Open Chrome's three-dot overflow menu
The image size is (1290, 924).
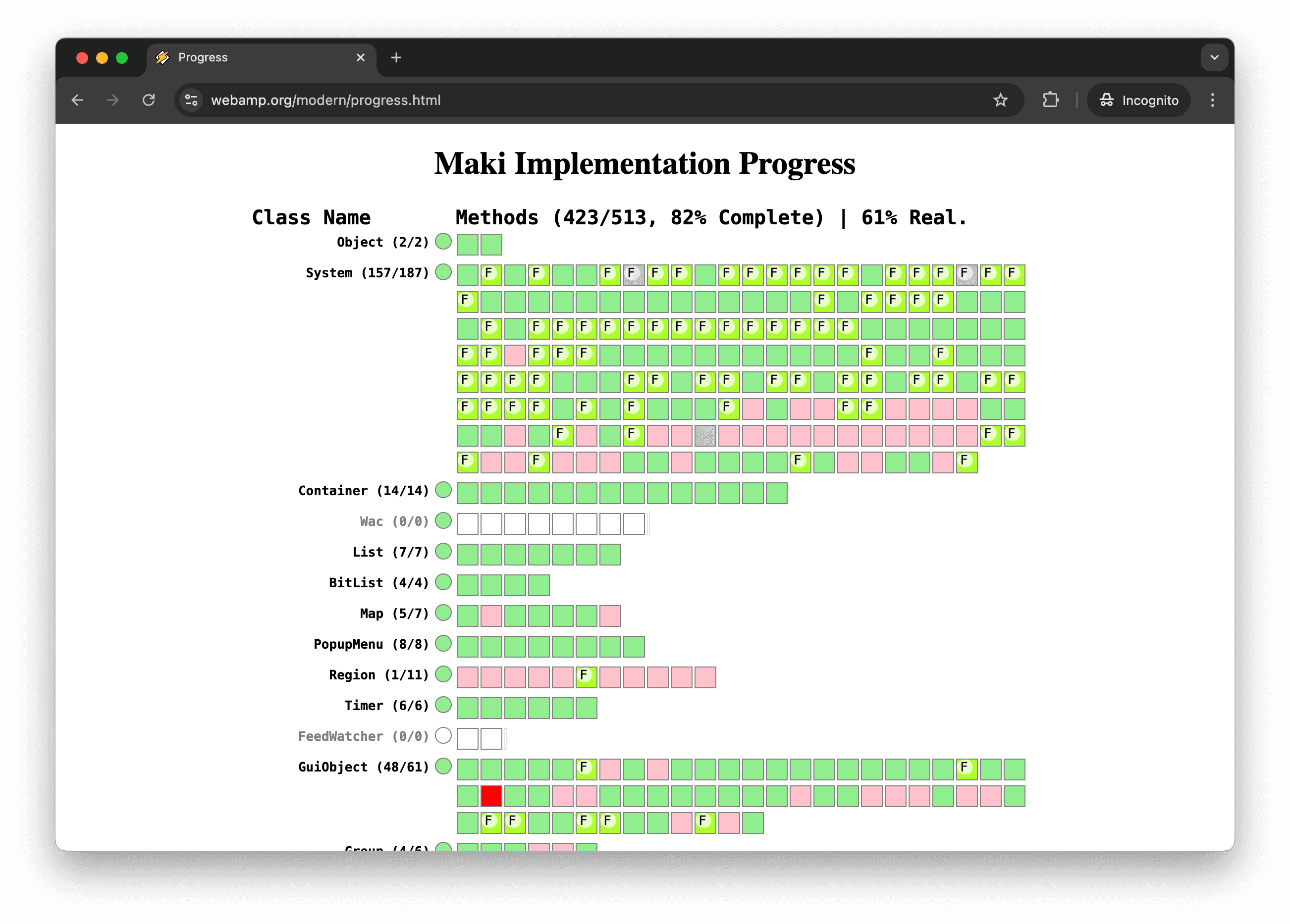coord(1213,100)
